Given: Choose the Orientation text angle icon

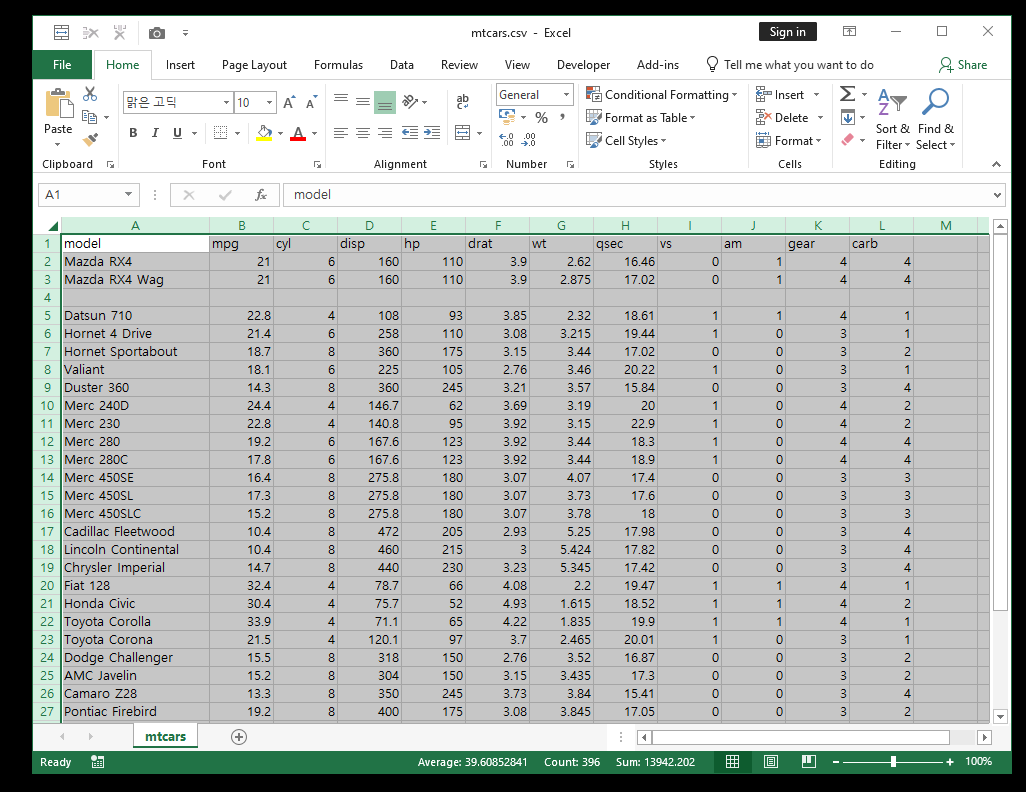Looking at the screenshot, I should coord(410,101).
